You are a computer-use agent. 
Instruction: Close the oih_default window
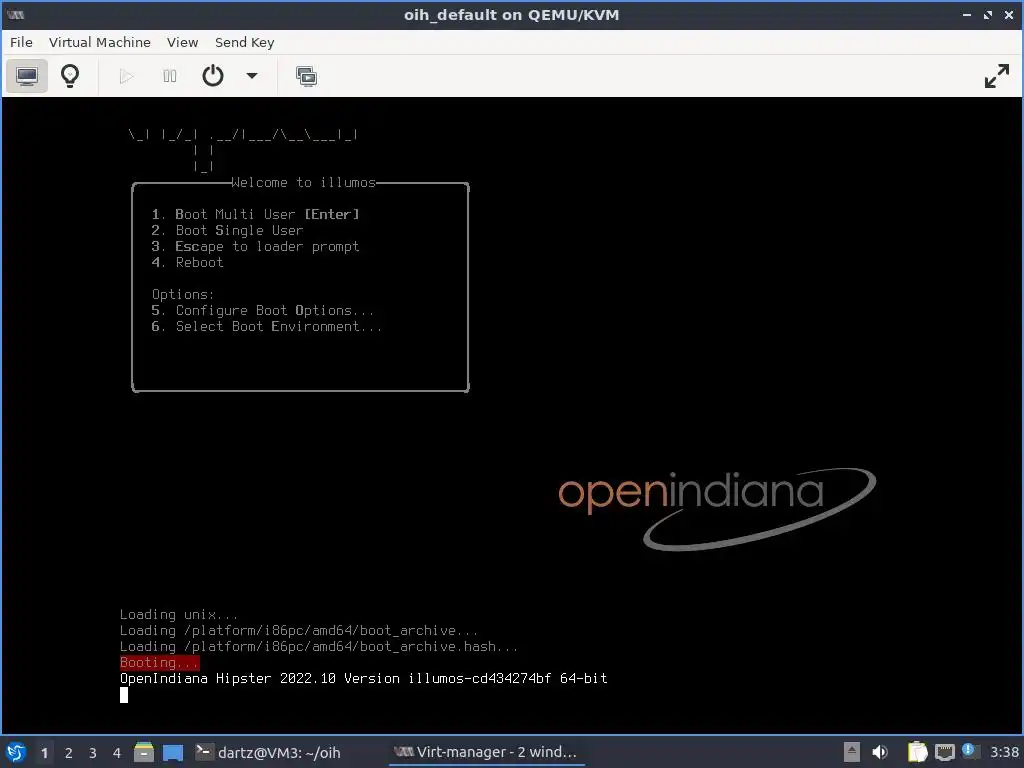tap(1008, 15)
